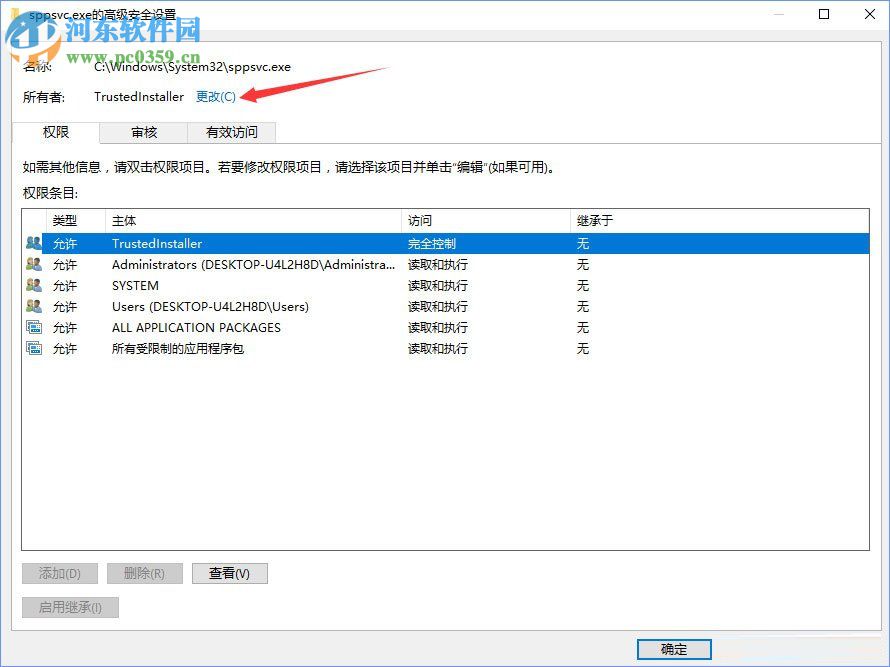Click the 添加(D) button
This screenshot has width=890, height=667.
(x=59, y=573)
